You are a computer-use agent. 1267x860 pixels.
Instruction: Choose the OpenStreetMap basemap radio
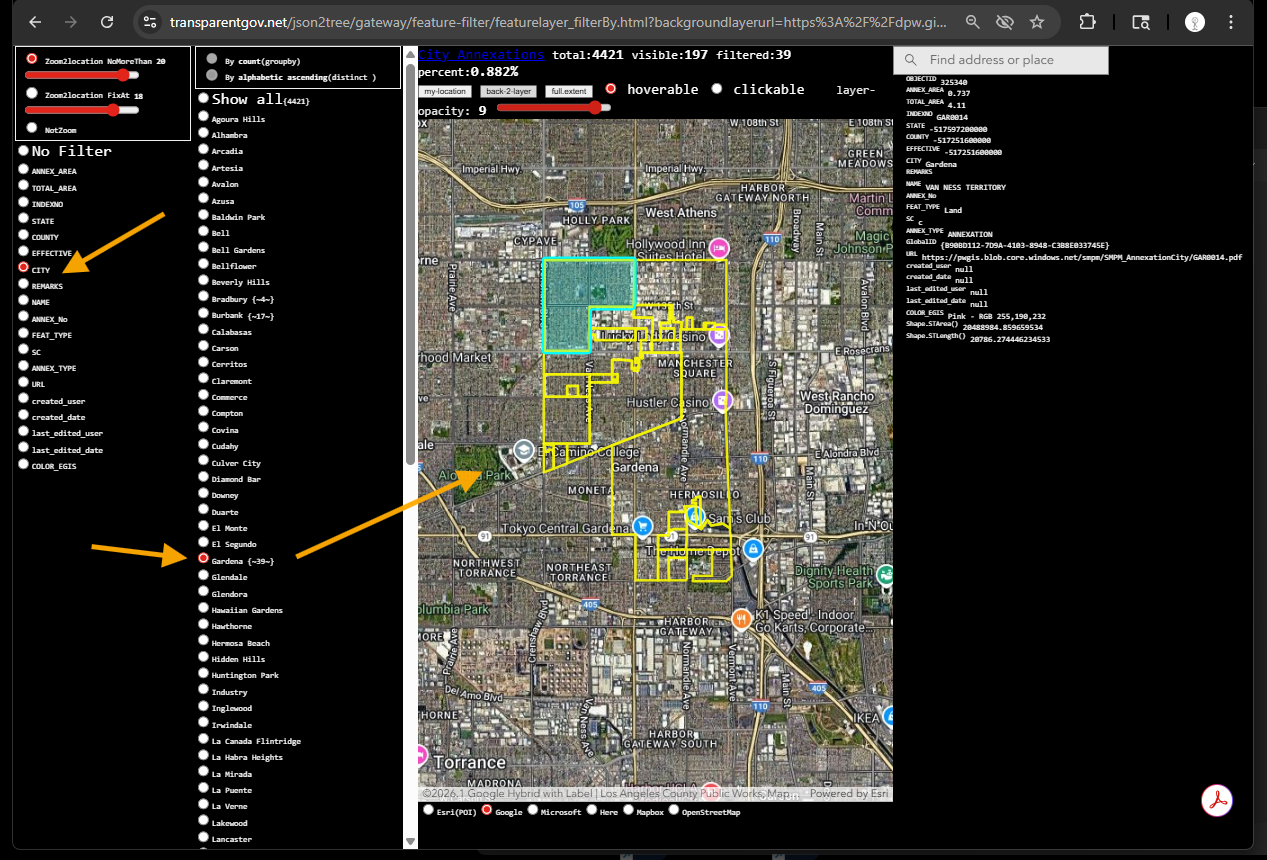point(674,811)
